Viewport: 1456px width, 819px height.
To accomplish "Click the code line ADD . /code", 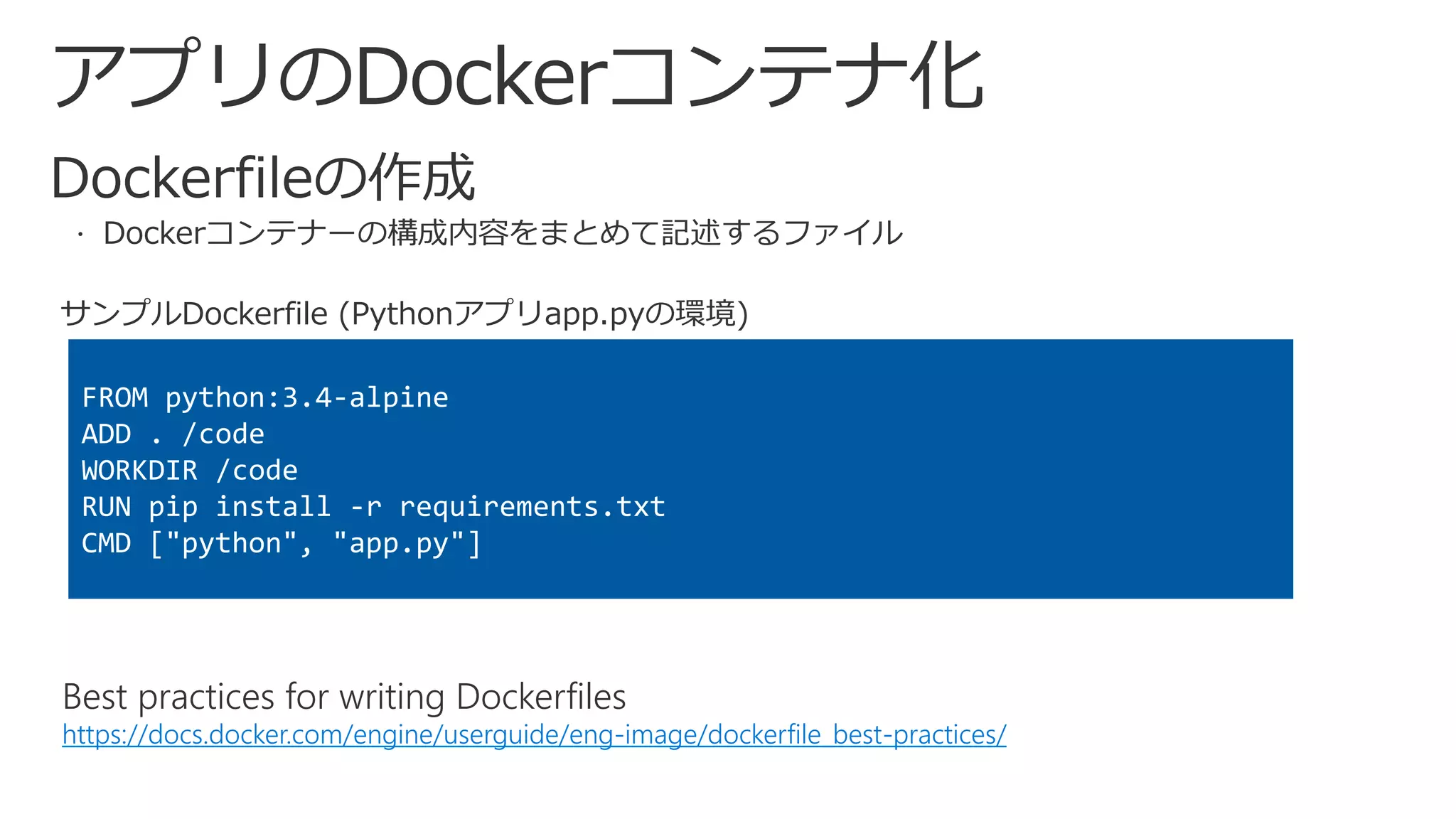I will click(x=173, y=434).
